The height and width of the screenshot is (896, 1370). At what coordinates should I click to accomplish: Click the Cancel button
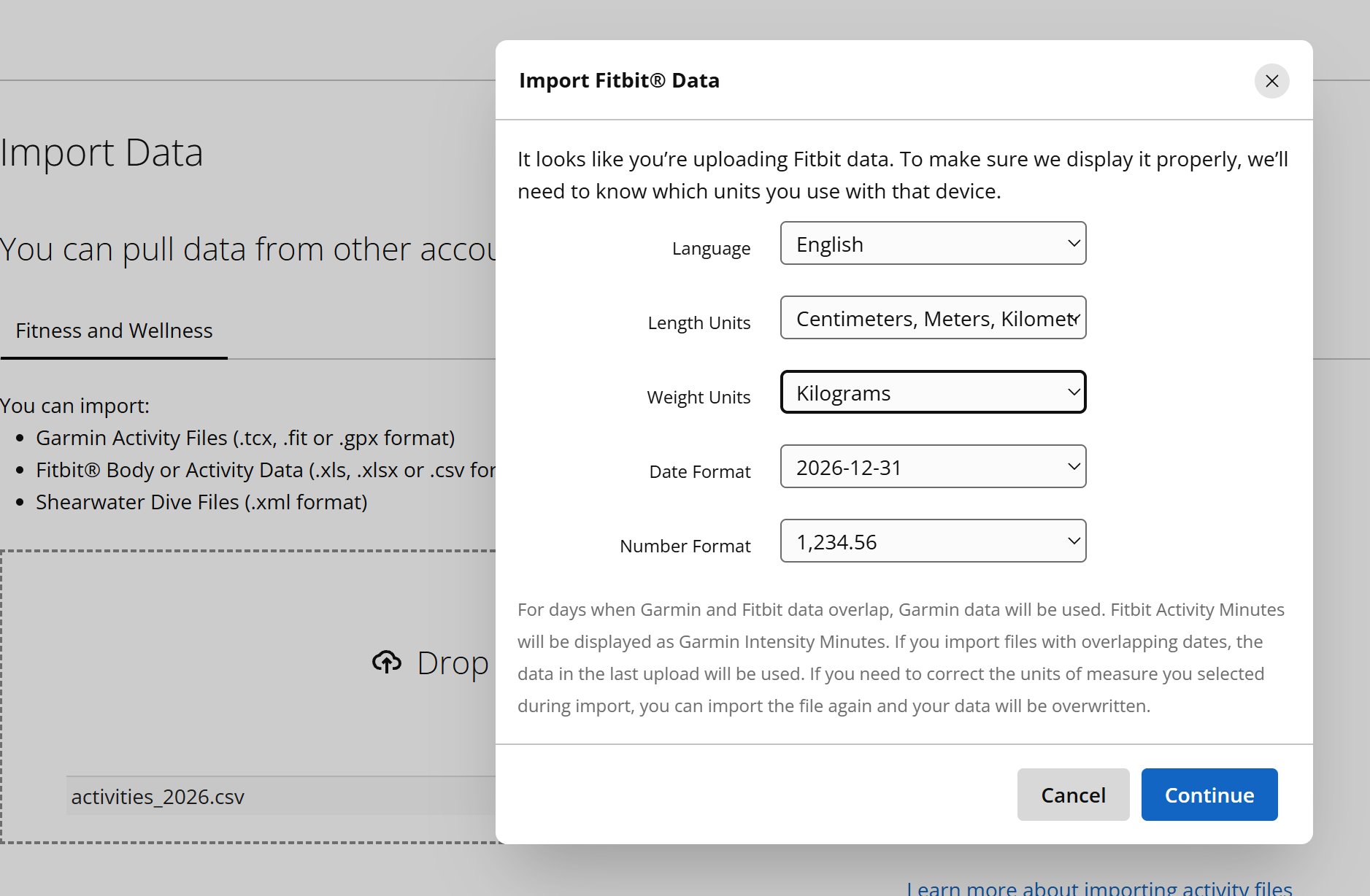(1073, 795)
